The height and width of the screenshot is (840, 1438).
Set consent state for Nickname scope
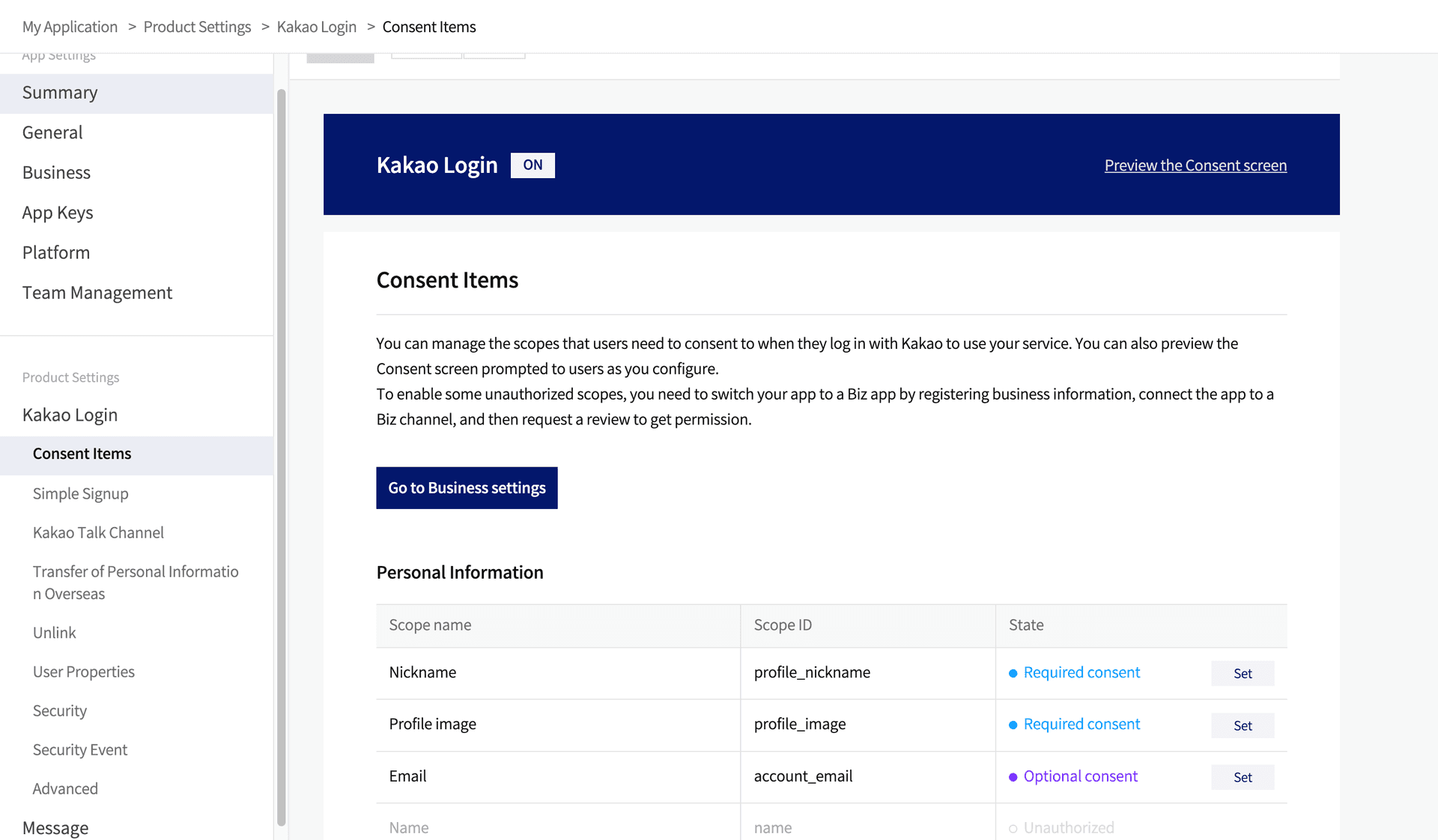[1243, 673]
